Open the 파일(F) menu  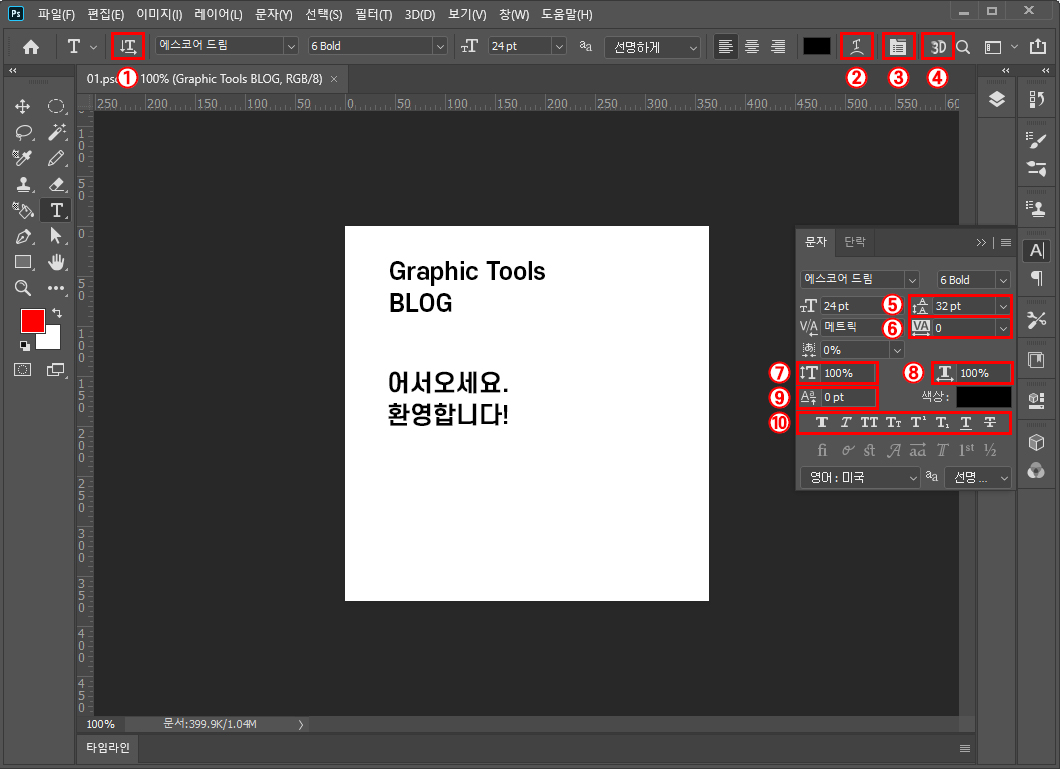pos(56,14)
